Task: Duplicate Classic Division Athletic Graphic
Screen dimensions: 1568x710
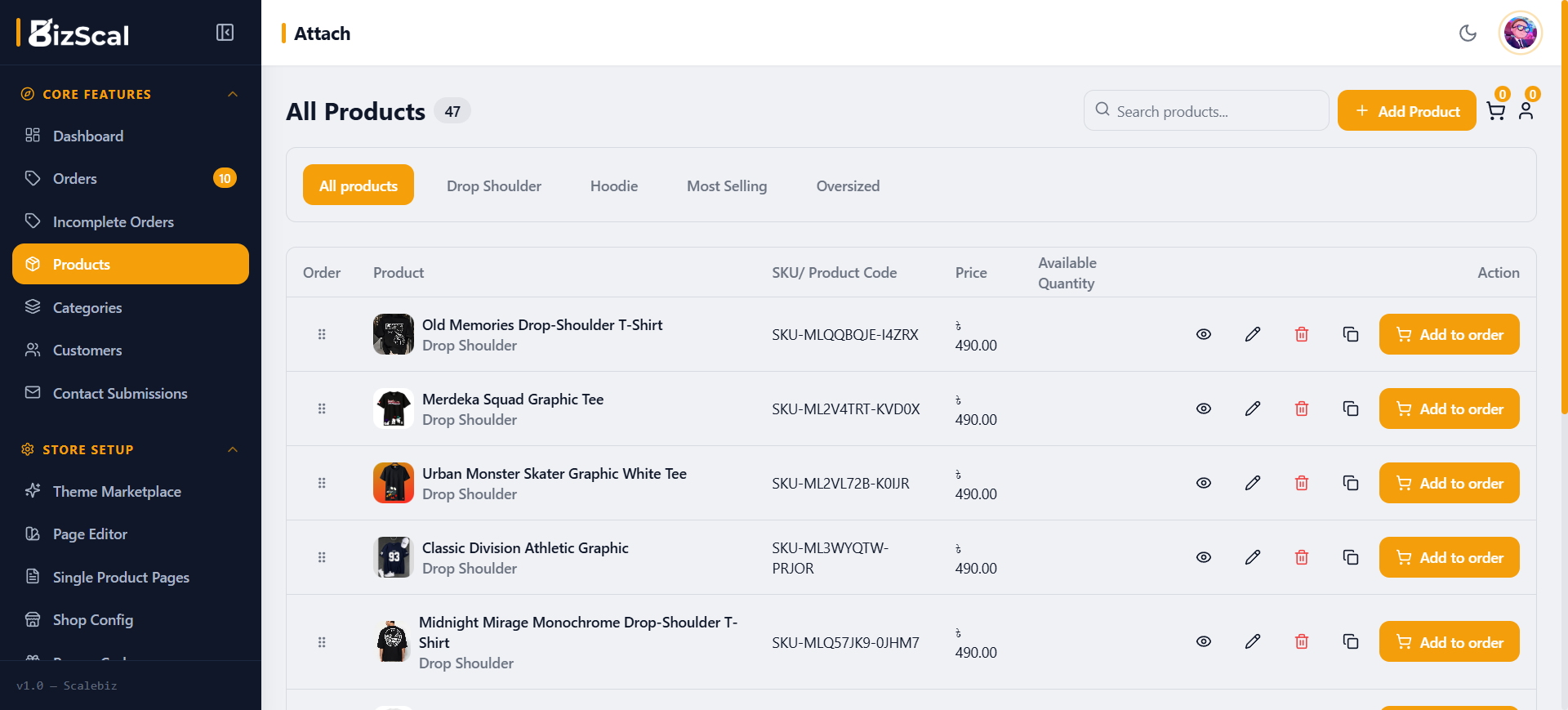Action: [1351, 557]
